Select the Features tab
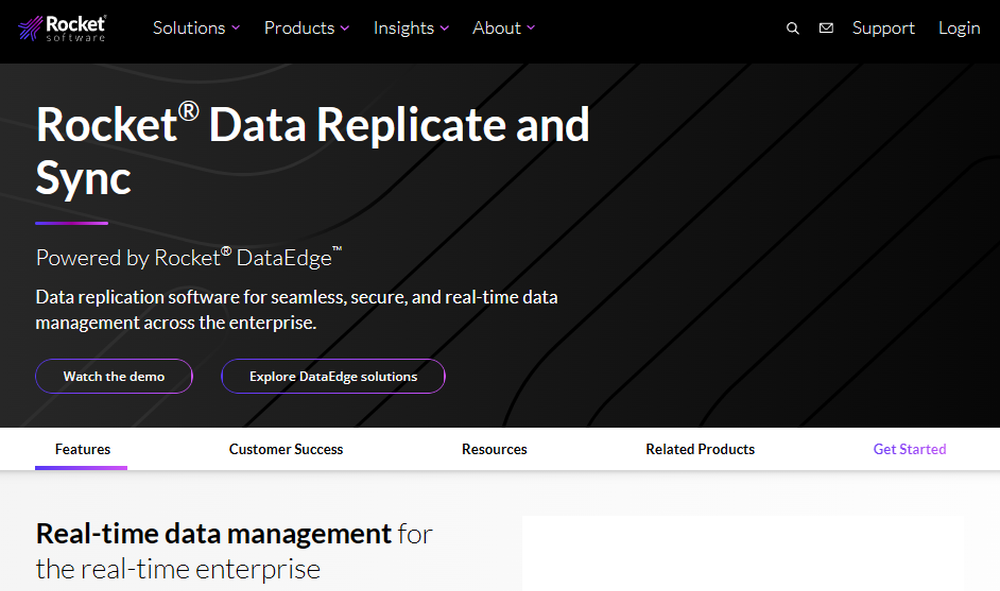 click(81, 449)
